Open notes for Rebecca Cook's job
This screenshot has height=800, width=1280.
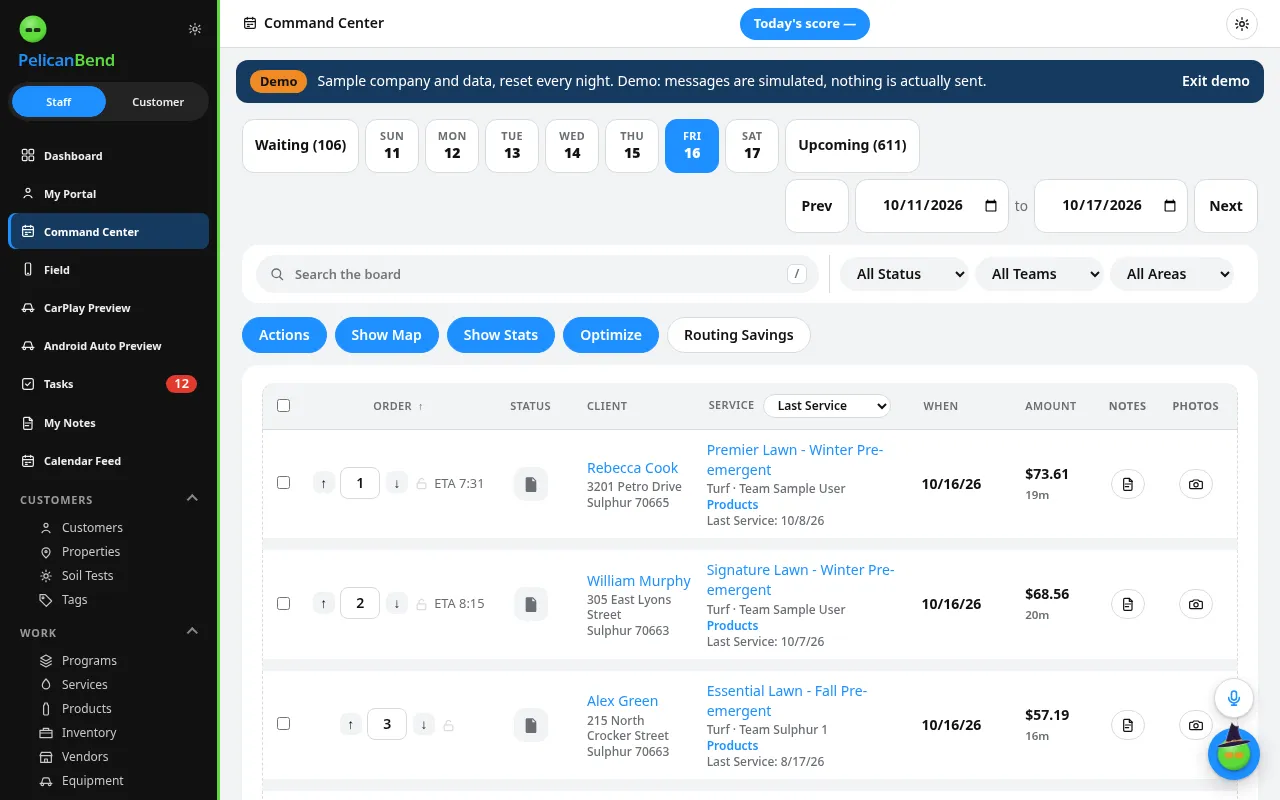pos(1128,484)
